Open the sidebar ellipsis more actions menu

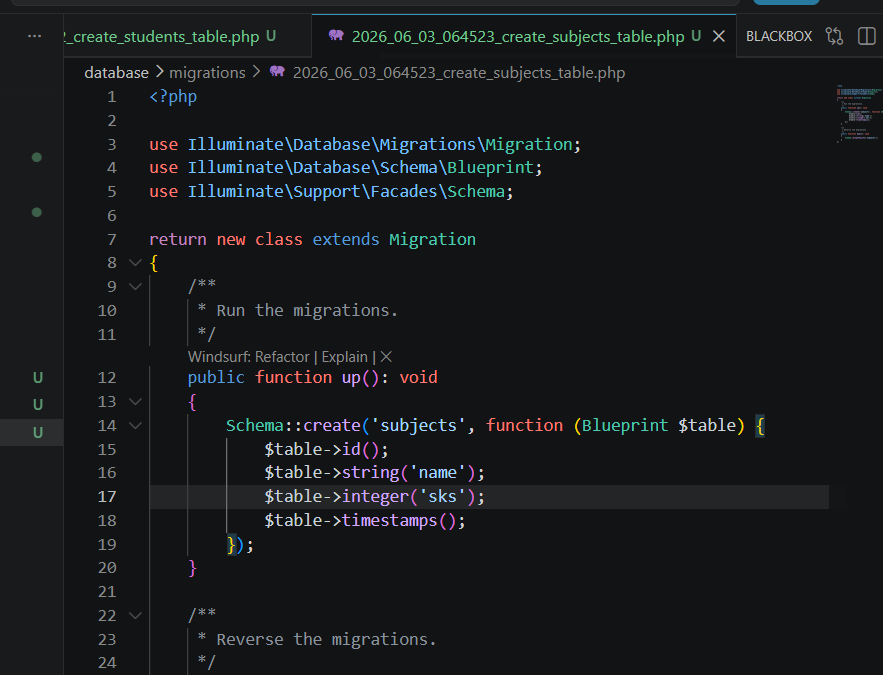coord(34,36)
